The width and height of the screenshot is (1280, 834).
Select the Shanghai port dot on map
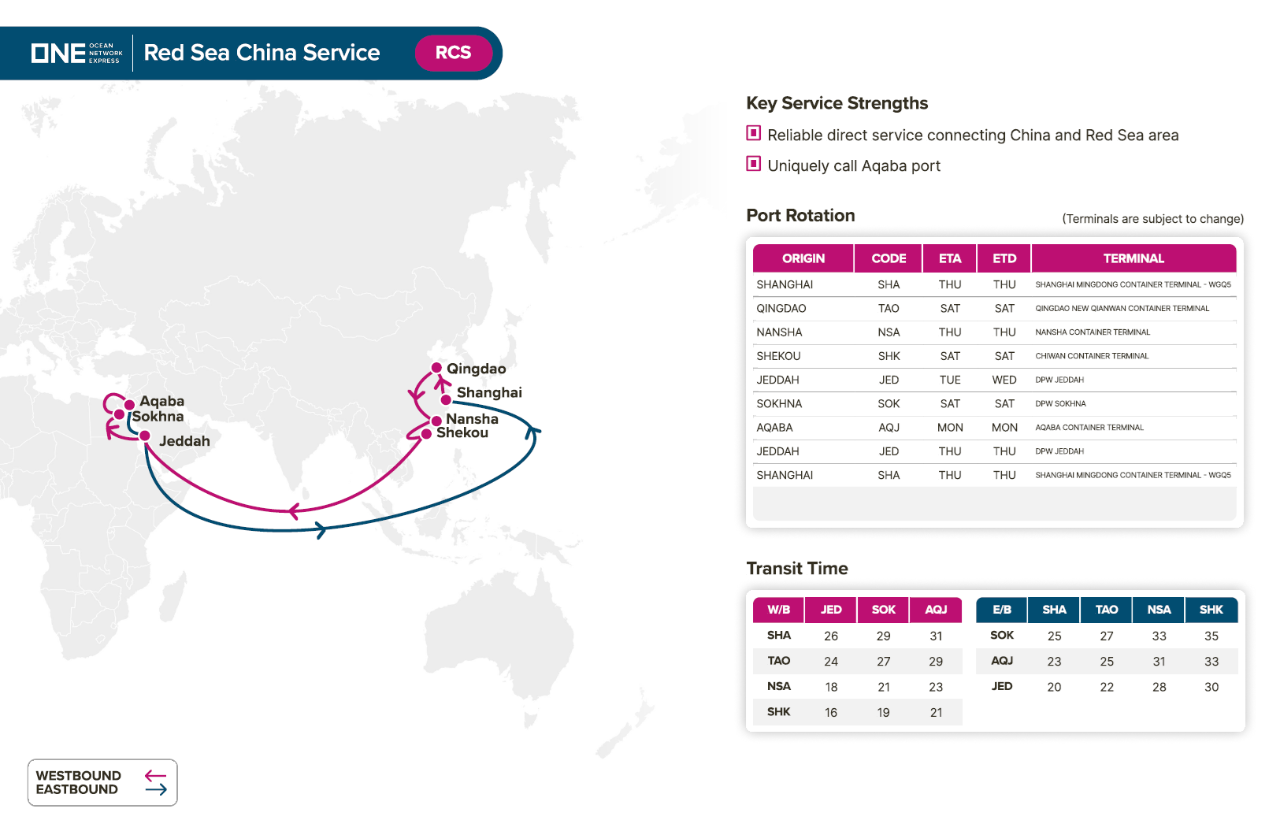click(x=446, y=400)
